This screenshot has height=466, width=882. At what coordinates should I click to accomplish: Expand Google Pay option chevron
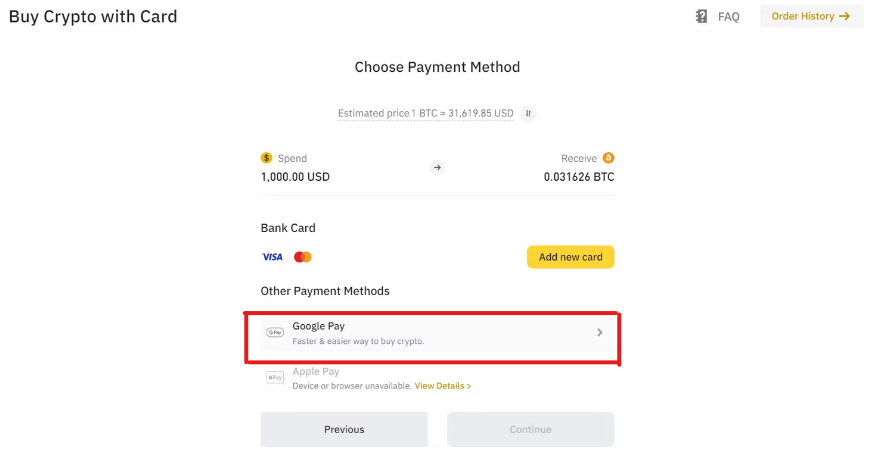(600, 333)
